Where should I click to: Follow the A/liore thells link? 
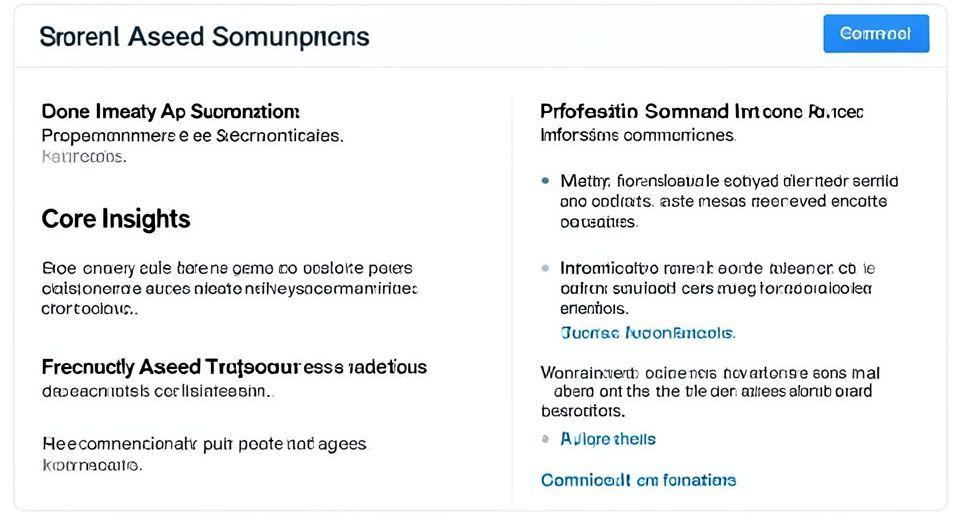point(608,439)
